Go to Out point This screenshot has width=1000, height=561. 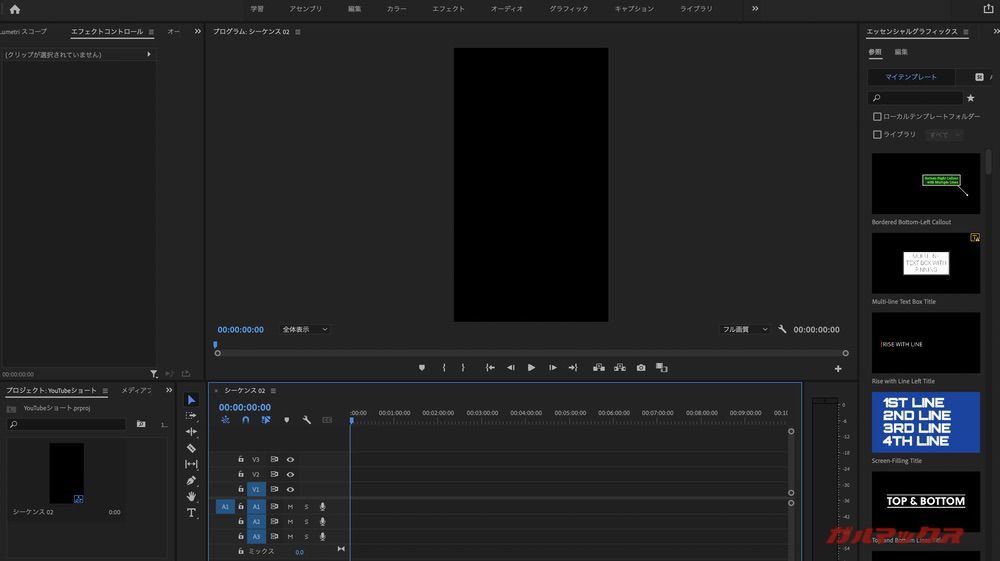pyautogui.click(x=573, y=368)
